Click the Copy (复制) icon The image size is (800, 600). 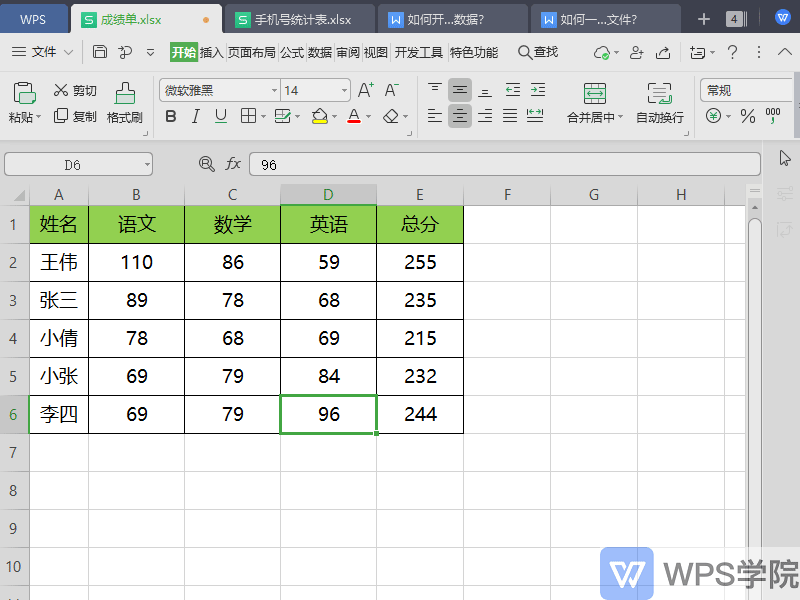pyautogui.click(x=61, y=116)
